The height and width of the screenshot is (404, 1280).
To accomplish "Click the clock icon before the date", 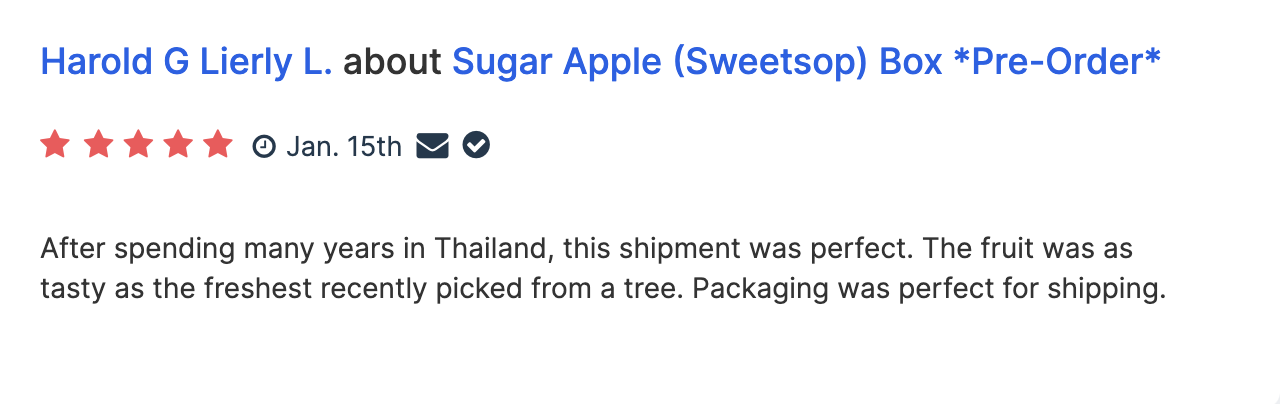I will coord(264,147).
